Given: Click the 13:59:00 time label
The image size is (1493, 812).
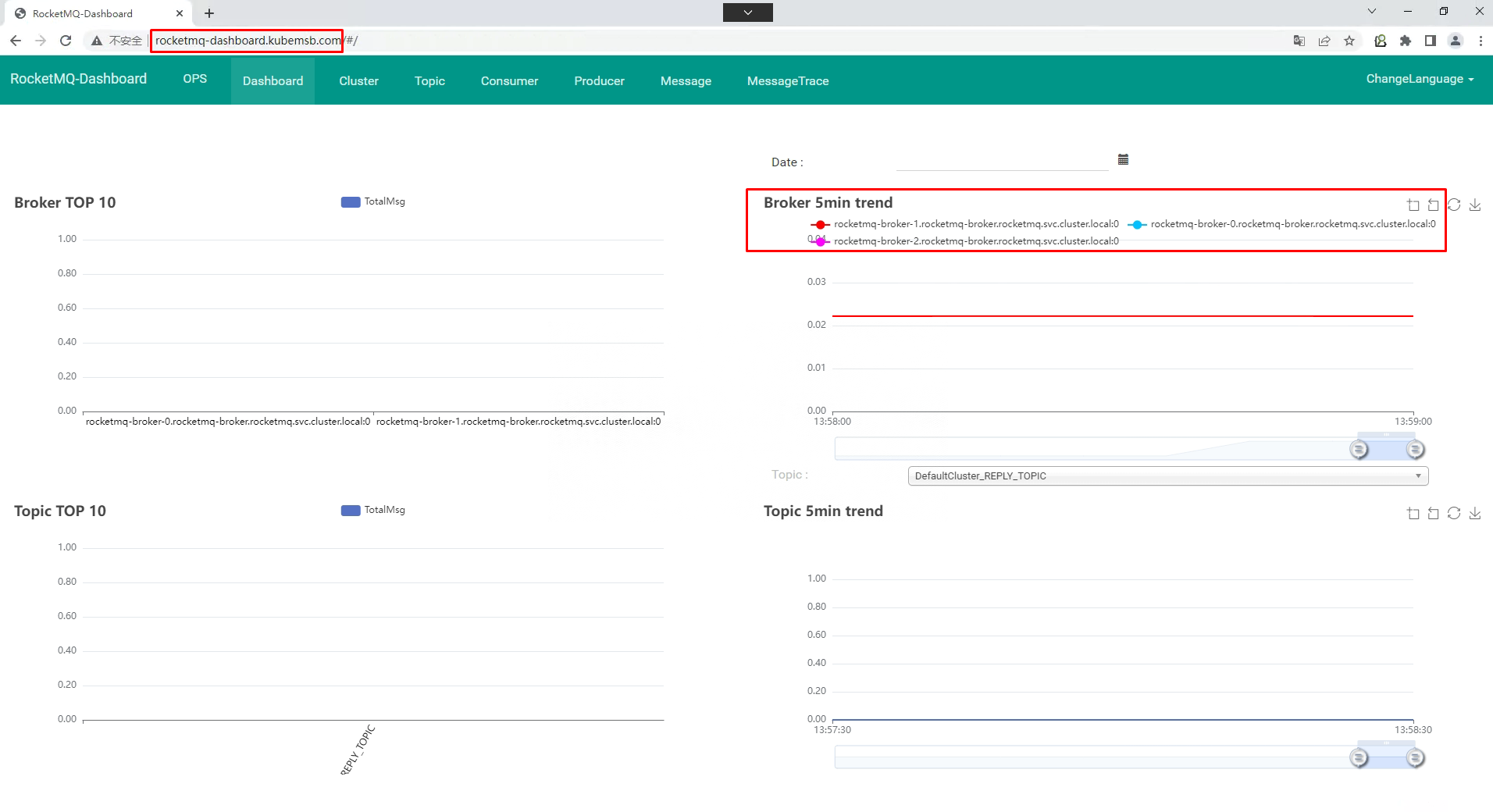Looking at the screenshot, I should tap(1413, 422).
